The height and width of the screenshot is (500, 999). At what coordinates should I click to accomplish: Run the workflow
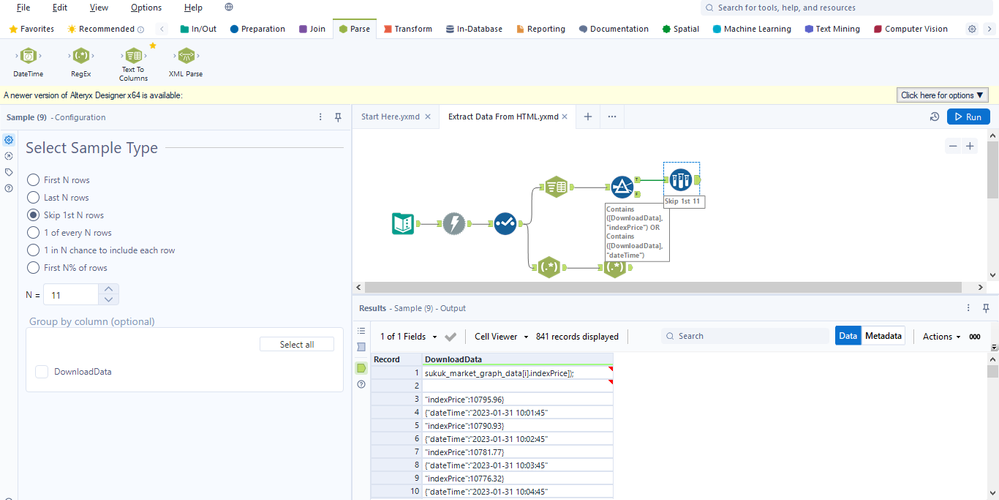(968, 117)
